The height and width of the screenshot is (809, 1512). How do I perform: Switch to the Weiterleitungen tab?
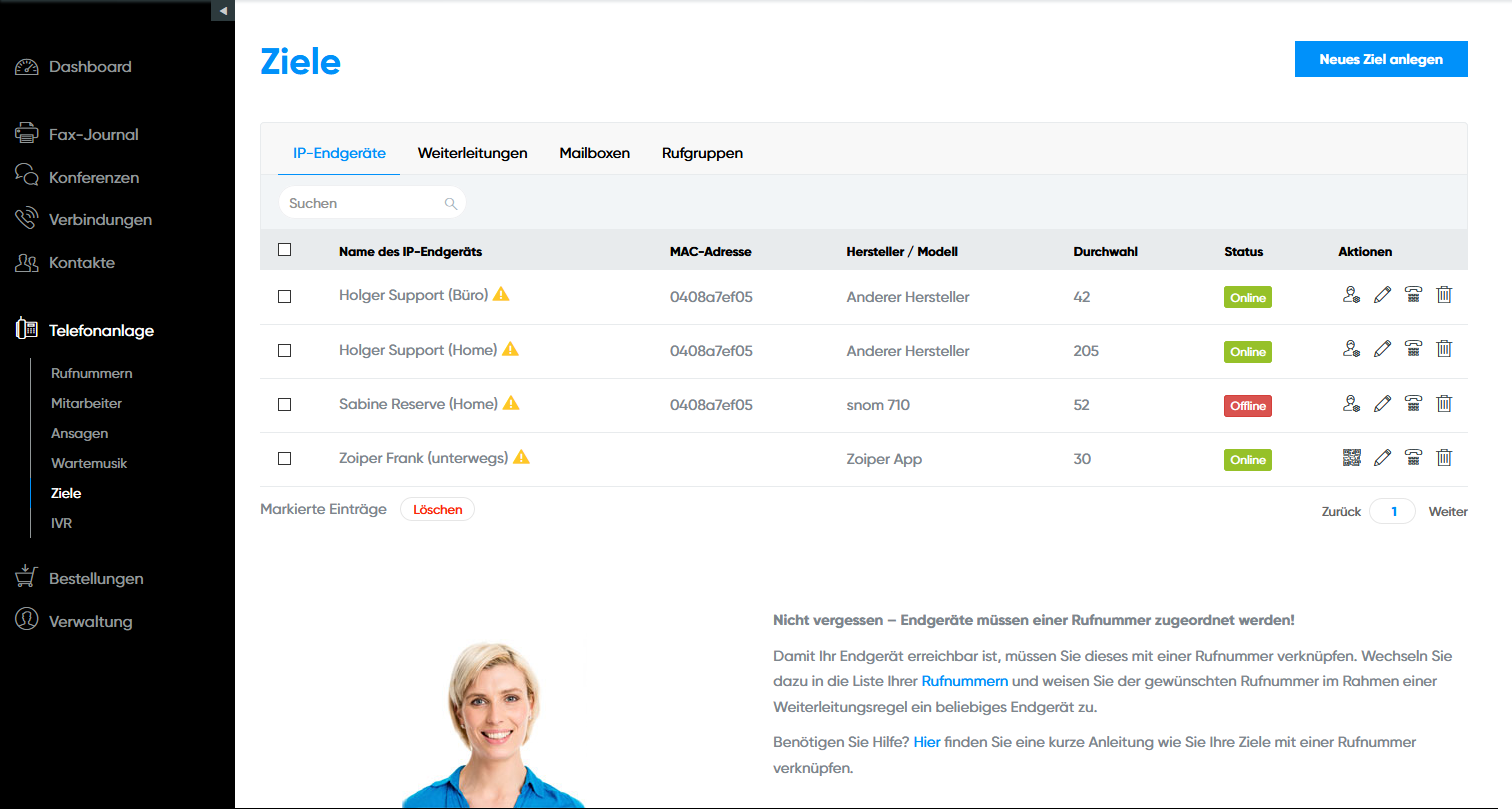pyautogui.click(x=472, y=153)
